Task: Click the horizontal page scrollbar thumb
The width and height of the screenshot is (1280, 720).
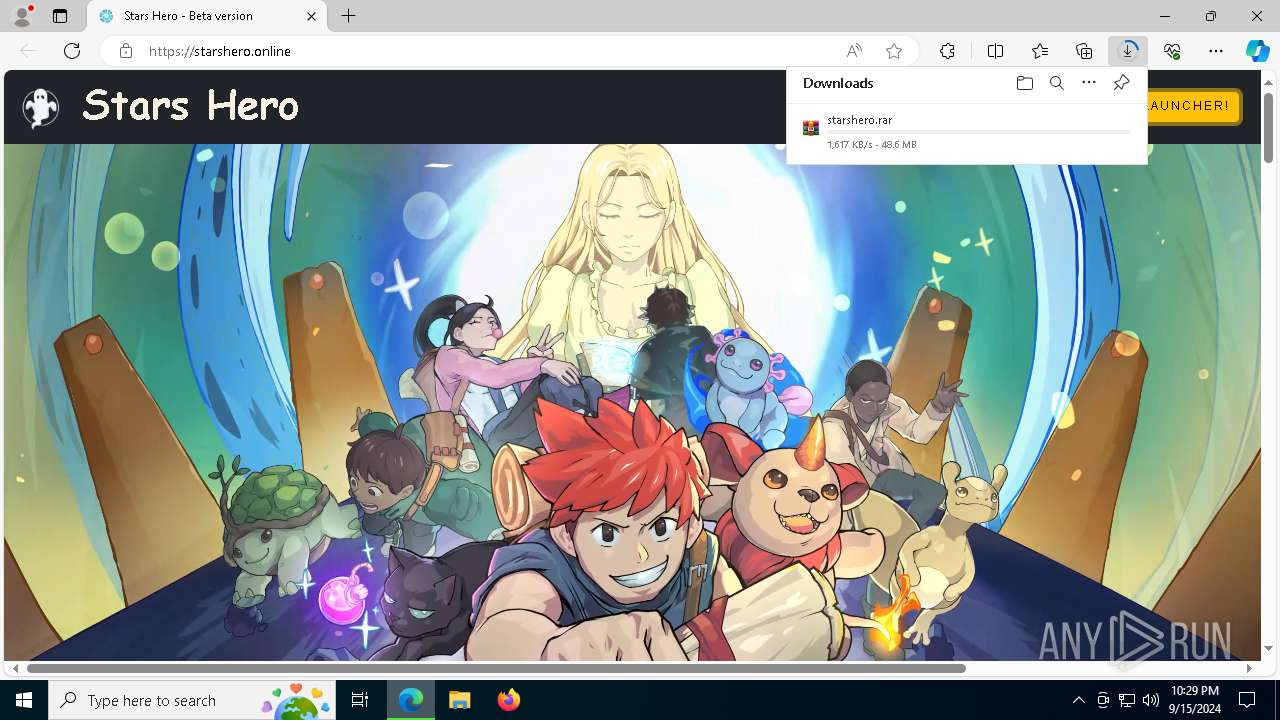Action: [x=496, y=668]
